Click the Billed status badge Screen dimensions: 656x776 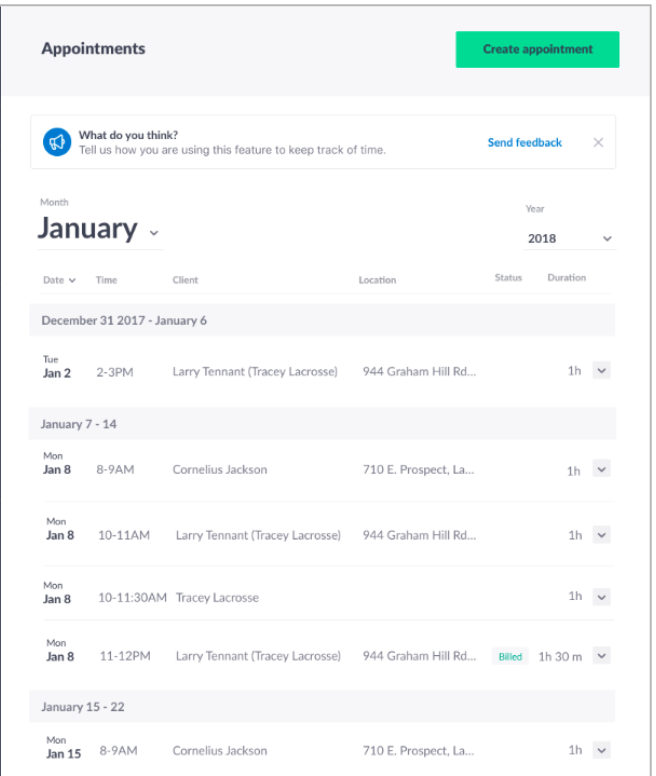point(510,657)
